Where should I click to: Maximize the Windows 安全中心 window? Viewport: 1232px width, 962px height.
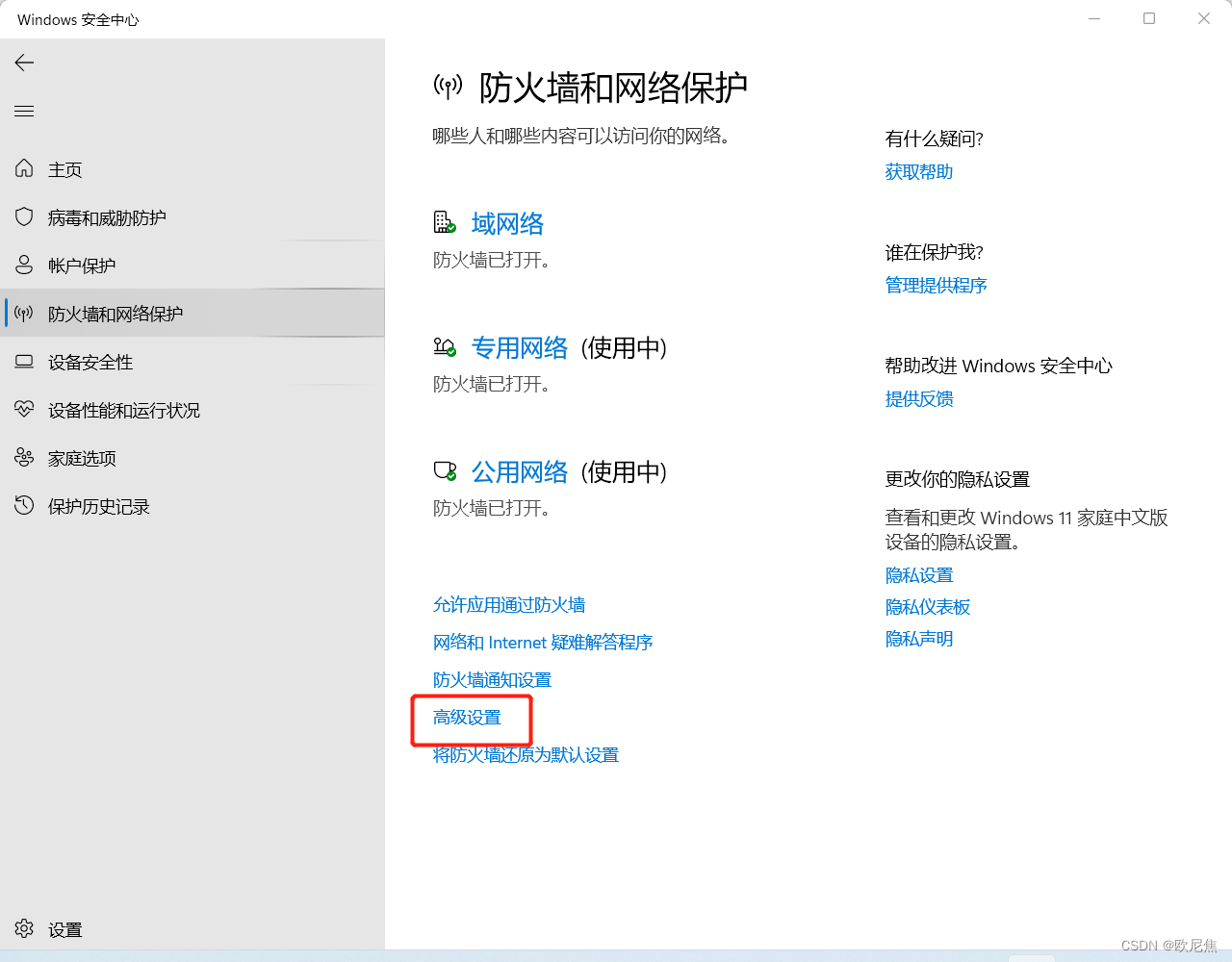(x=1149, y=18)
